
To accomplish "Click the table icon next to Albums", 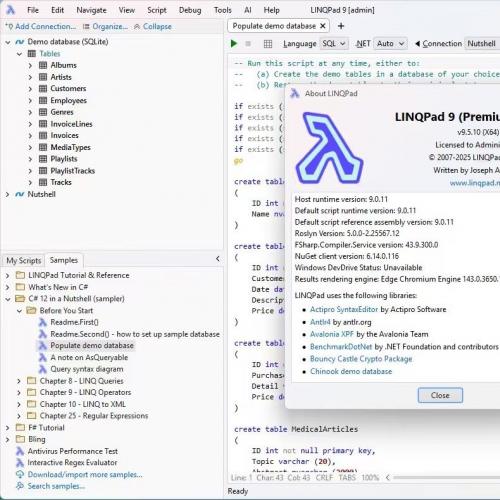I will (43, 65).
